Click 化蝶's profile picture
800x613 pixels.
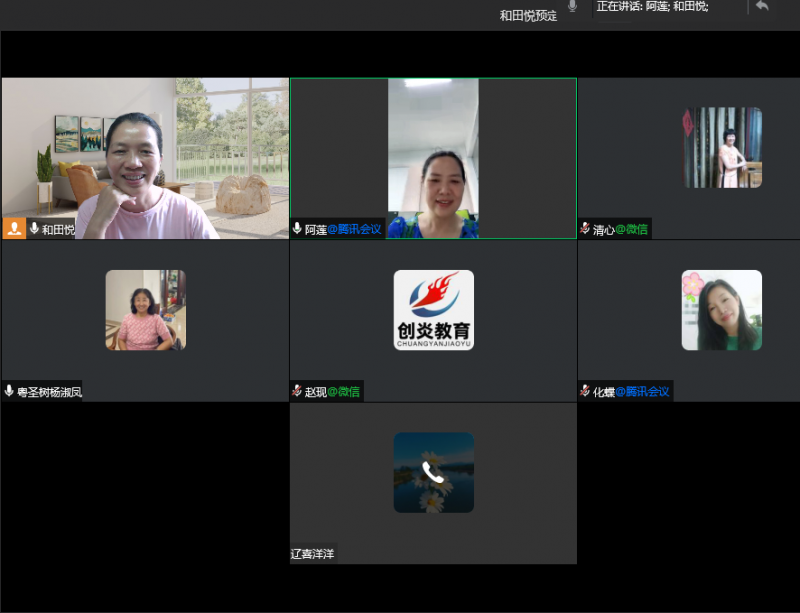(722, 310)
